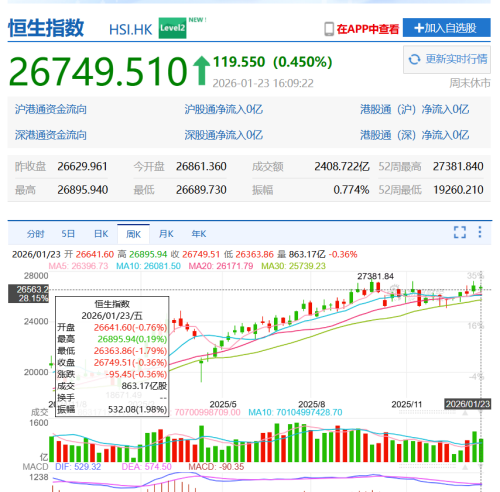The width and height of the screenshot is (500, 492).
Task: Click the refresh icon in 更新实时行情
Action: pyautogui.click(x=414, y=59)
